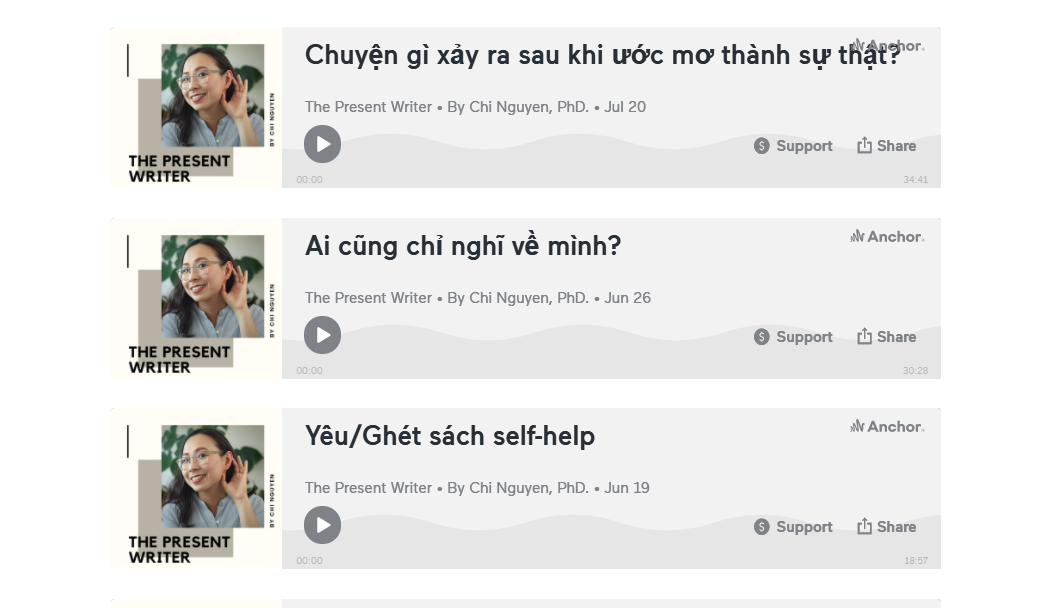Click the Share button on the third episode
This screenshot has height=608, width=1060.
click(x=887, y=526)
